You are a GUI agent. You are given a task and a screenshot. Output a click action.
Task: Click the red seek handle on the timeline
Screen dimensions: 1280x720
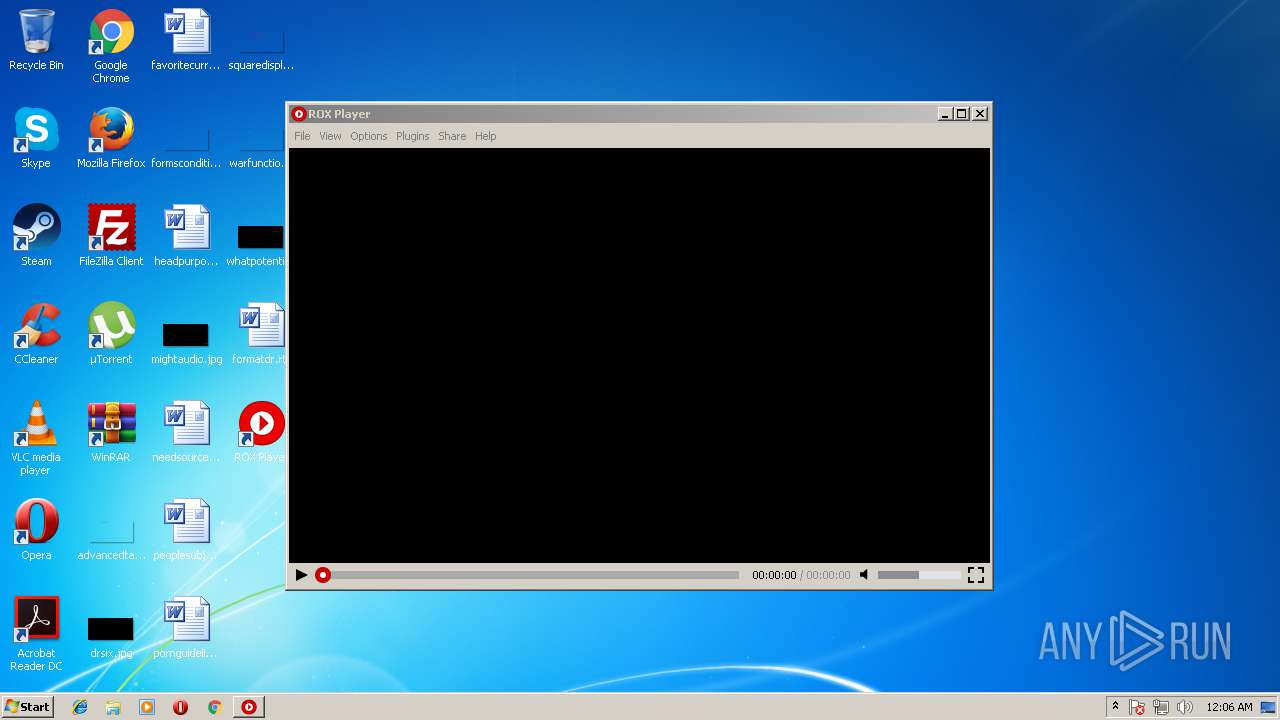click(323, 575)
